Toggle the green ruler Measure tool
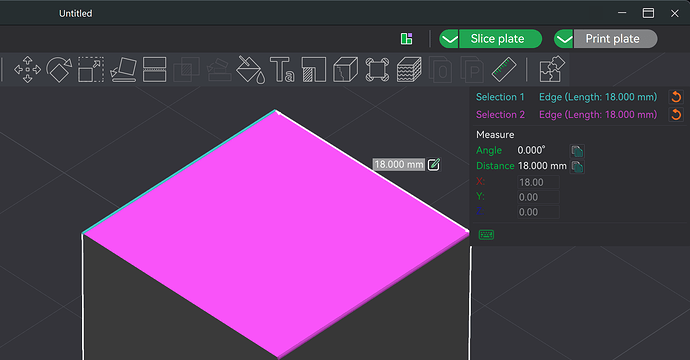Screen dimensions: 690x360 pyautogui.click(x=504, y=70)
